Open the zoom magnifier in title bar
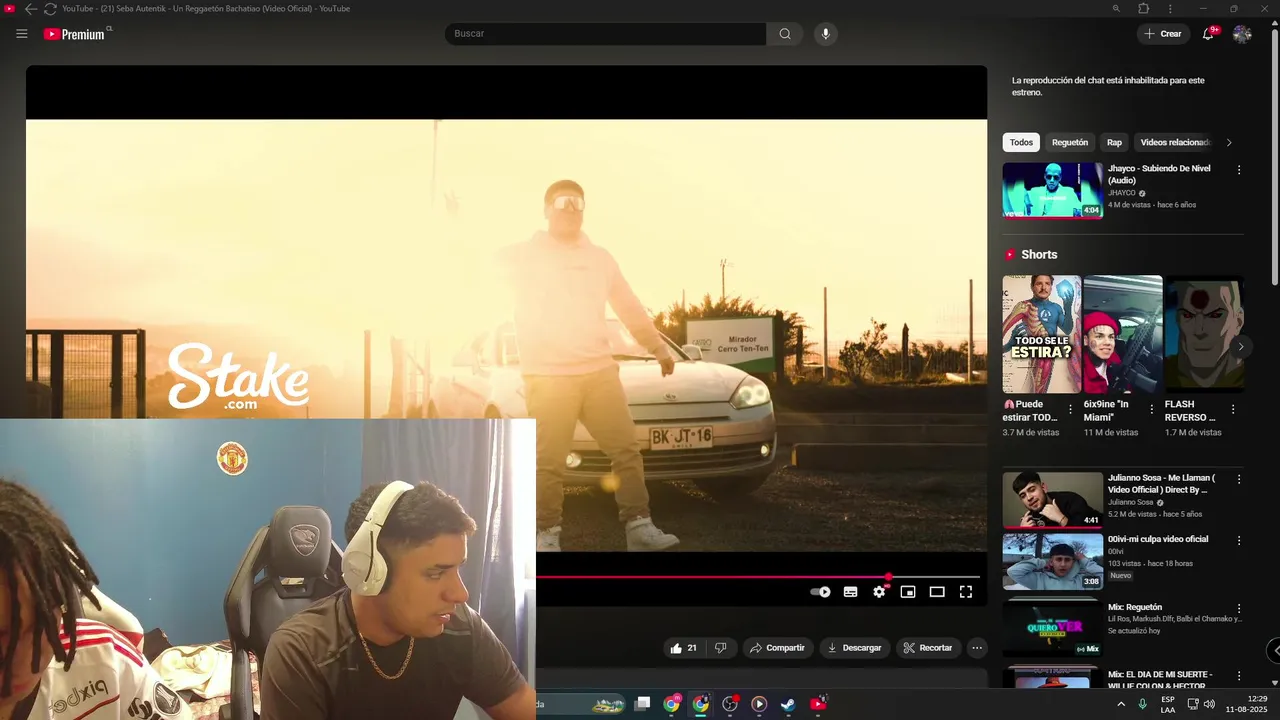 coord(1117,9)
